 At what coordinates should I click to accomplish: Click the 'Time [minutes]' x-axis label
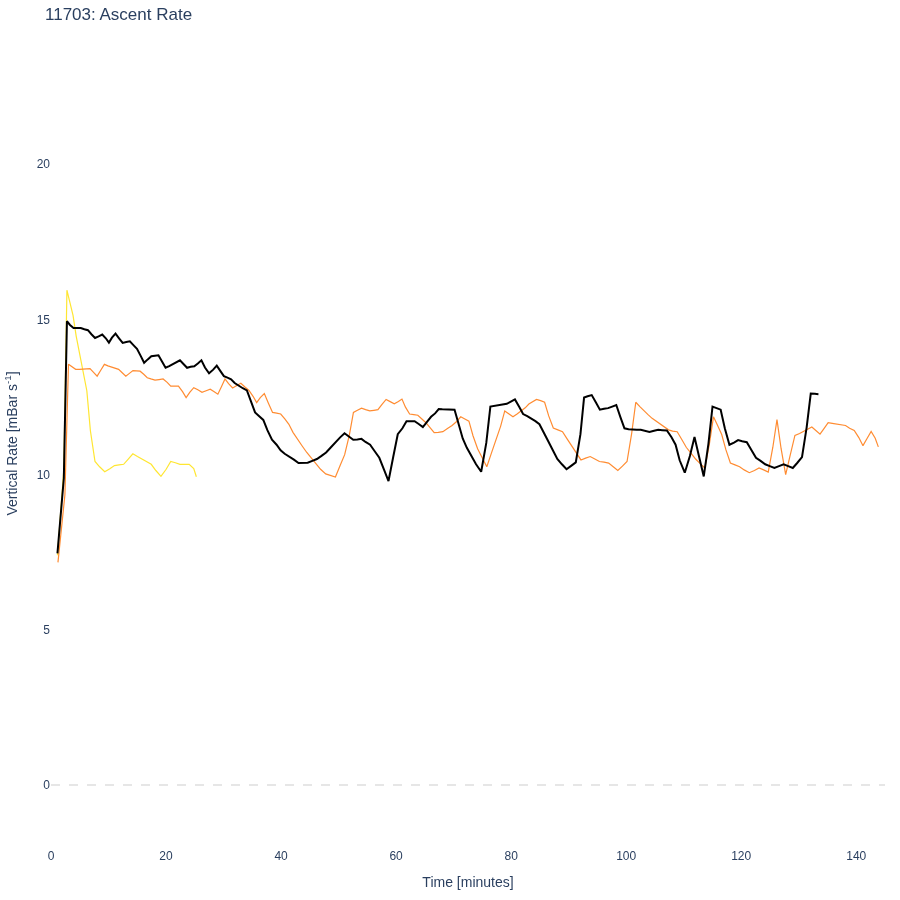pos(468,882)
